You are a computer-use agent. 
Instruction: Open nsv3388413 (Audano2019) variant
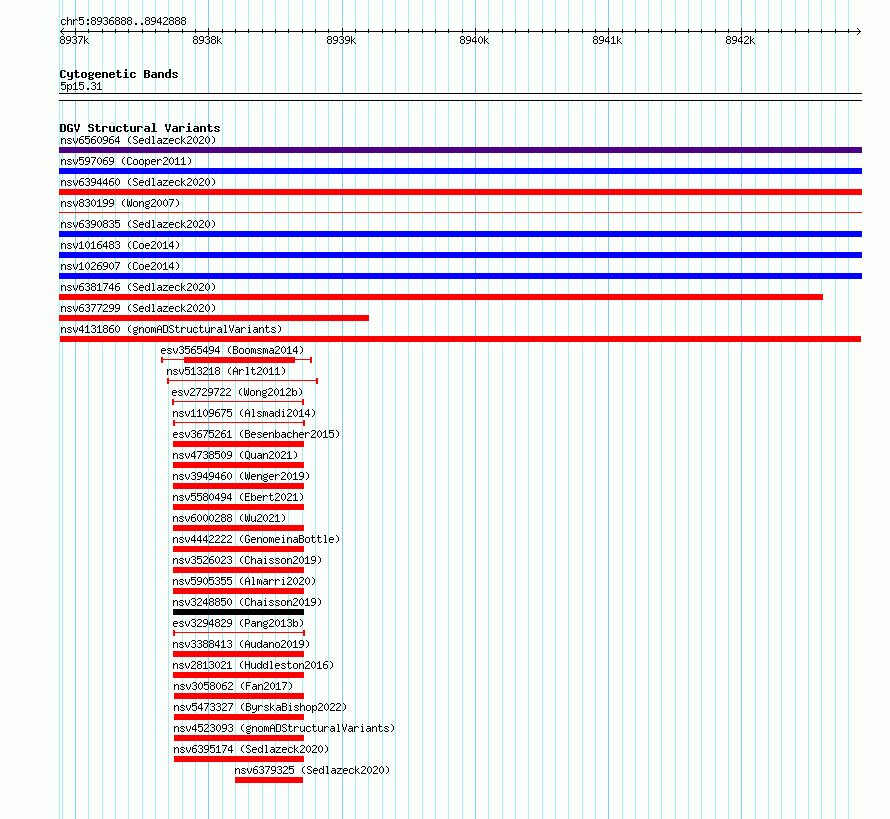pyautogui.click(x=241, y=644)
